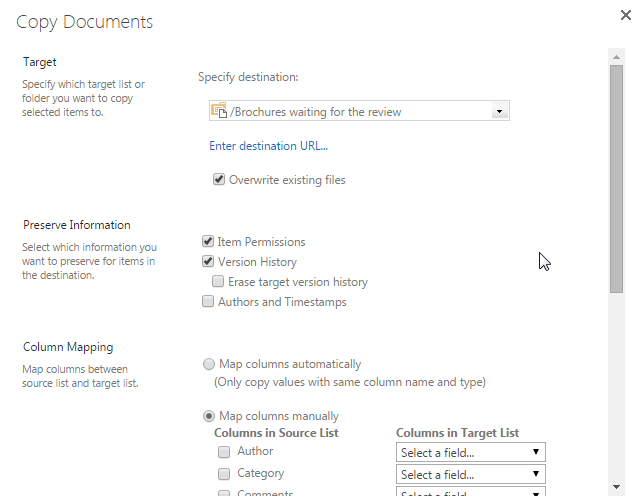Toggle the Item Permissions checkbox
638x504 pixels.
pos(208,241)
